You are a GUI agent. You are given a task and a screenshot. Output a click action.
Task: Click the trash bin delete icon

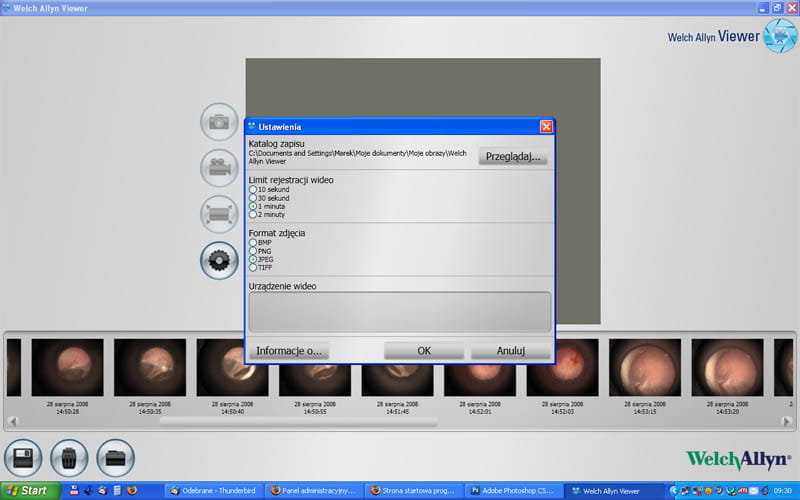[69, 458]
